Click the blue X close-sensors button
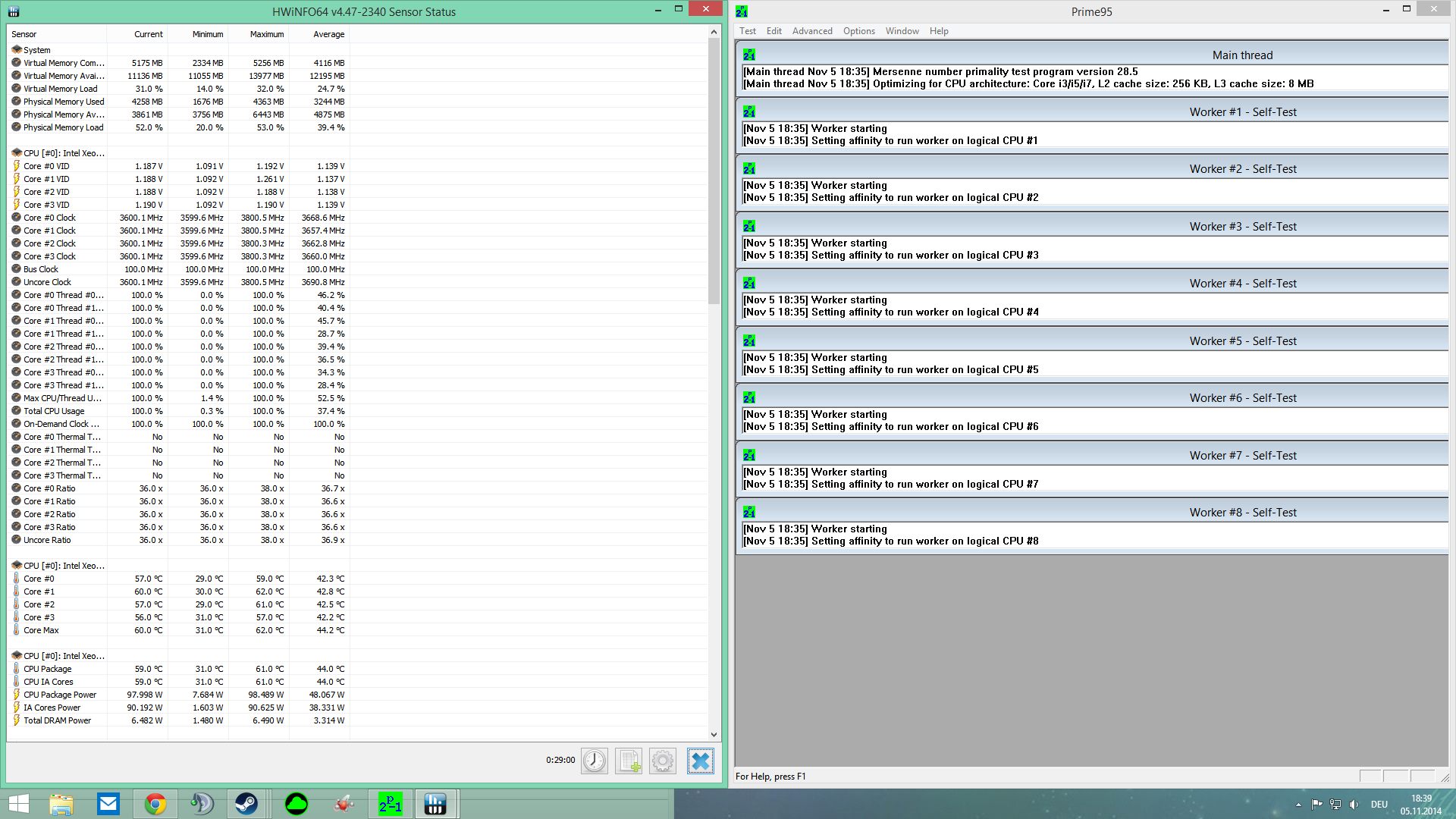1456x819 pixels. [700, 761]
